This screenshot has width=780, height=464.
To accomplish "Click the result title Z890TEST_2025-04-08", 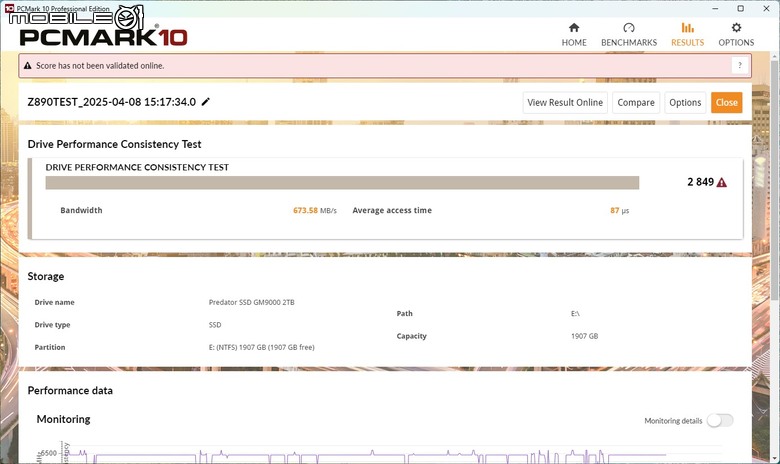I will click(111, 102).
